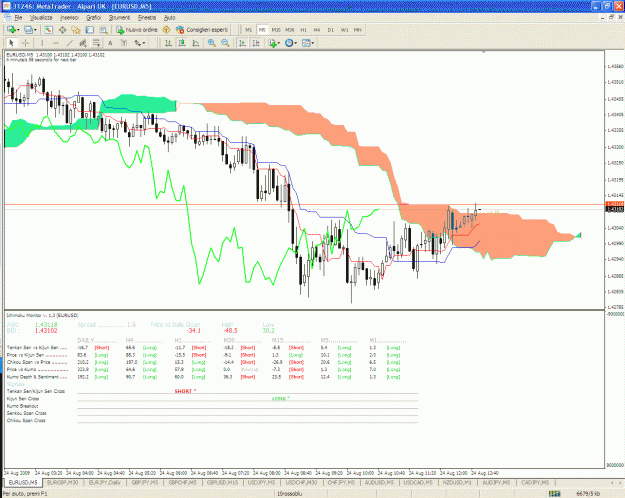Switch to the M1 timeframe
Viewport: 625px width, 498px height.
(248, 30)
